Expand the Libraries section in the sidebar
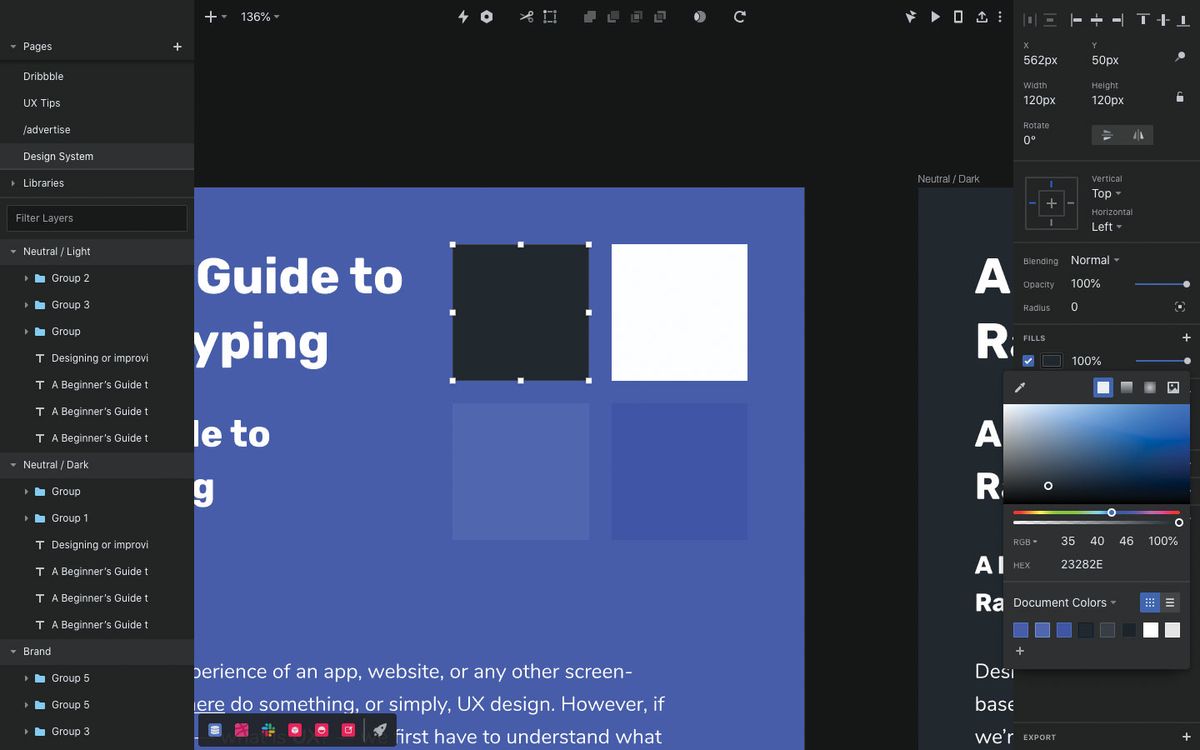The height and width of the screenshot is (750, 1200). tap(12, 182)
